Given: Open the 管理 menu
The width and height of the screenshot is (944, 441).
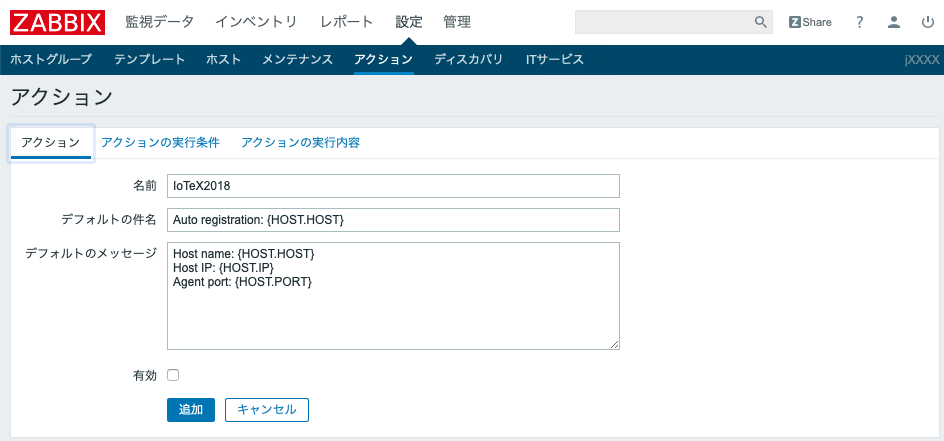Looking at the screenshot, I should click(457, 22).
